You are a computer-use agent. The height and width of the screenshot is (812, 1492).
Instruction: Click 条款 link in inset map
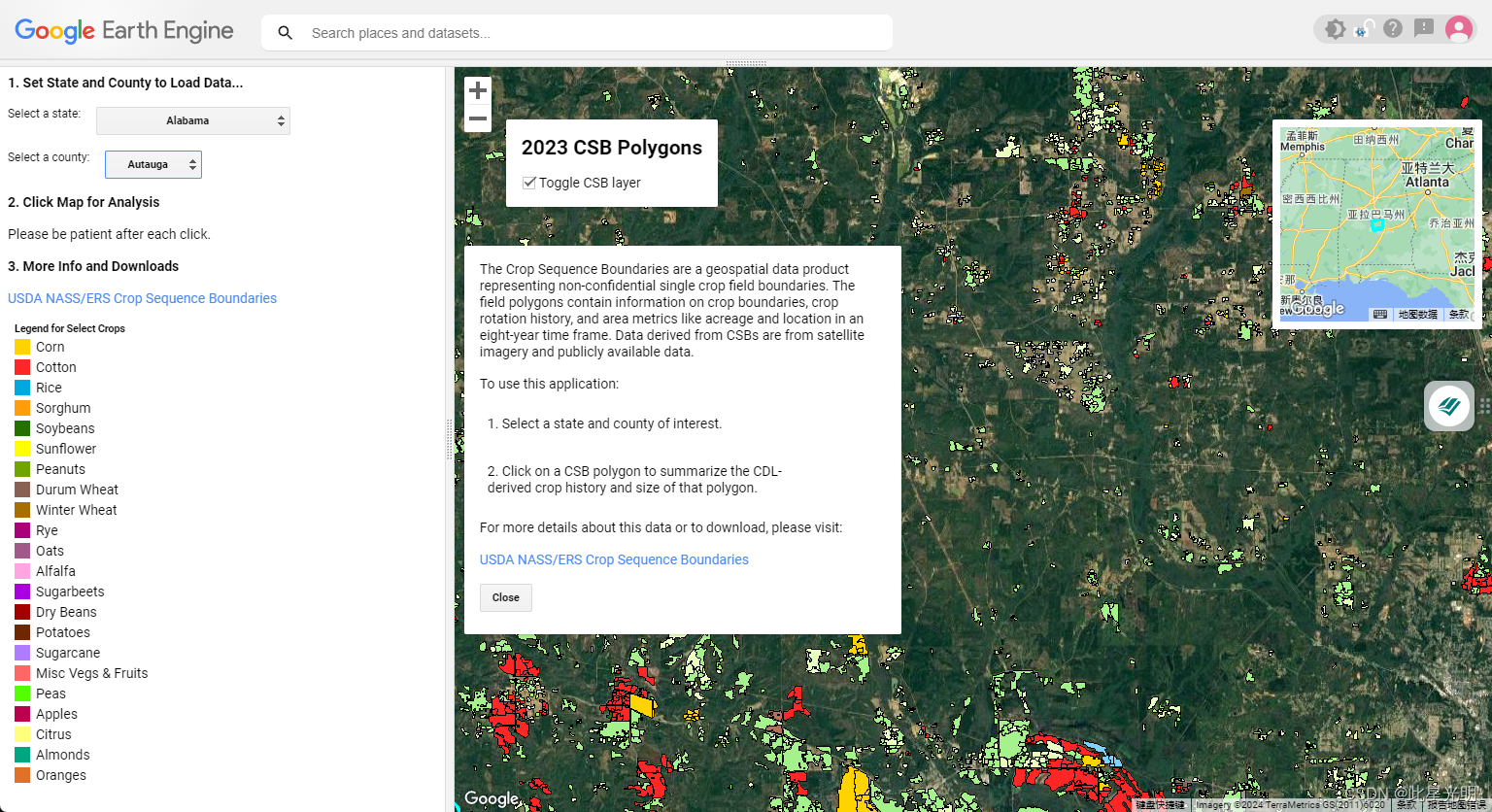coord(1458,314)
